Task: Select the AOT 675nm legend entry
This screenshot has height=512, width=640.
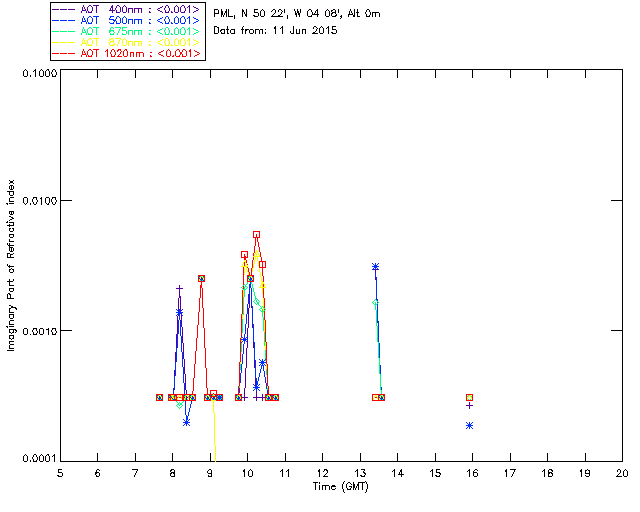Action: (127, 31)
